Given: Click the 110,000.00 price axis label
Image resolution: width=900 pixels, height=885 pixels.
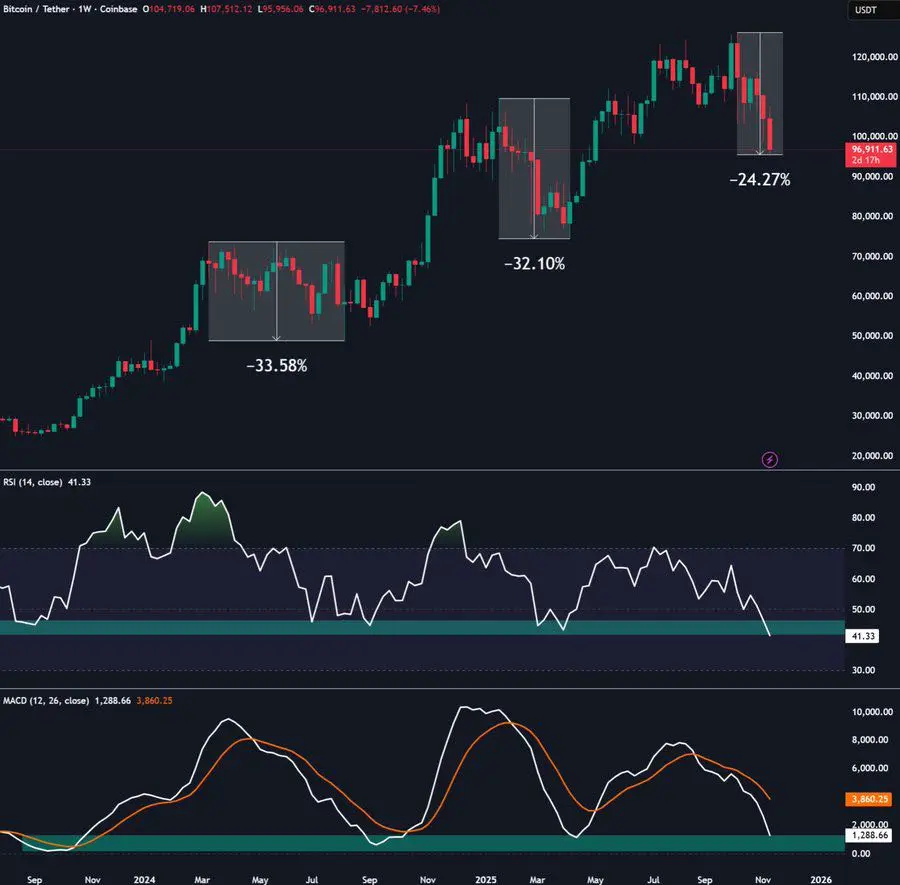Looking at the screenshot, I should click(874, 96).
